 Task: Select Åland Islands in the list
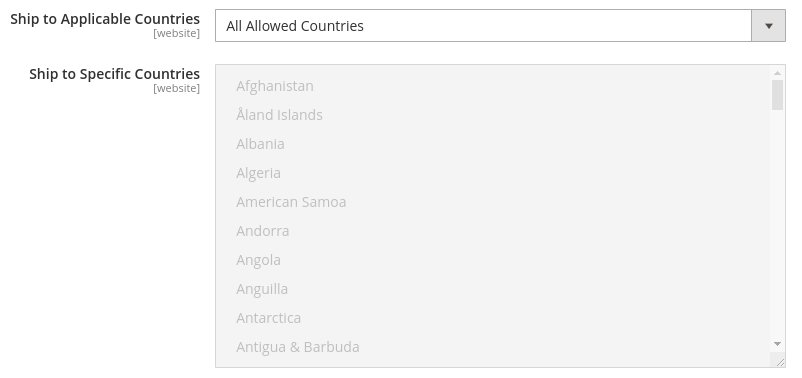279,115
